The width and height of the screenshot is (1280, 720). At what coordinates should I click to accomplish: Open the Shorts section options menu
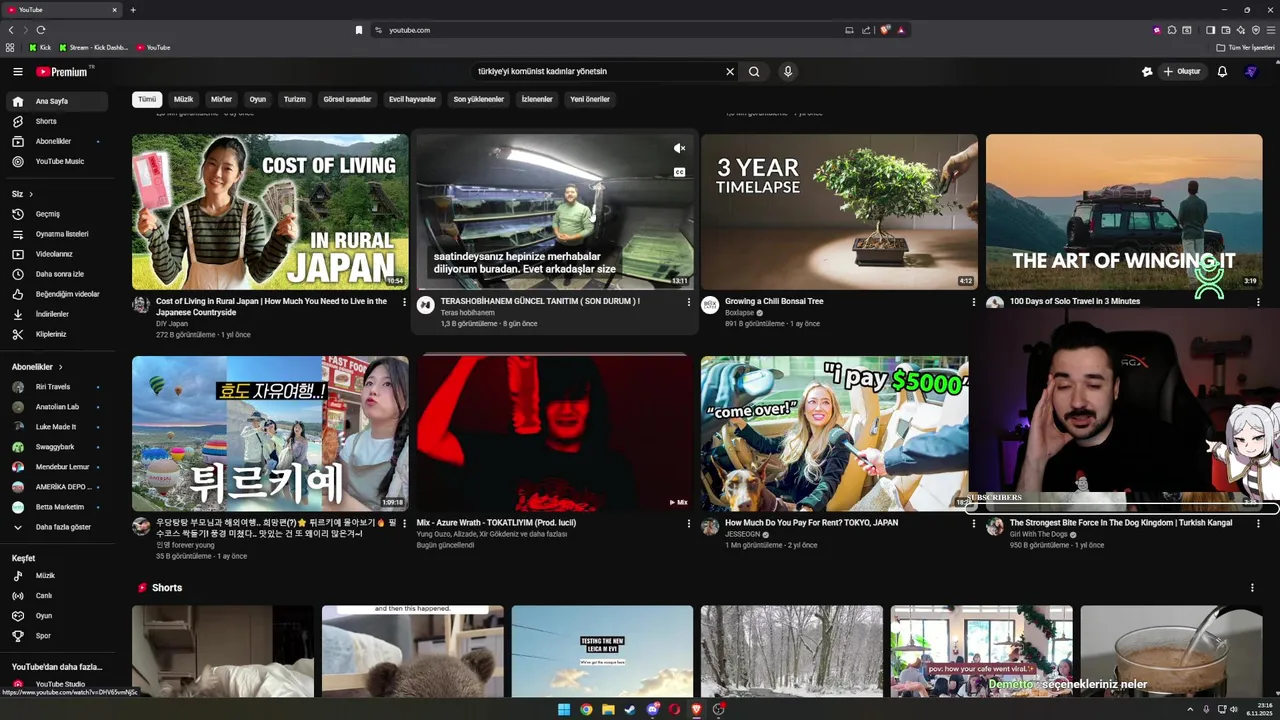point(1252,588)
